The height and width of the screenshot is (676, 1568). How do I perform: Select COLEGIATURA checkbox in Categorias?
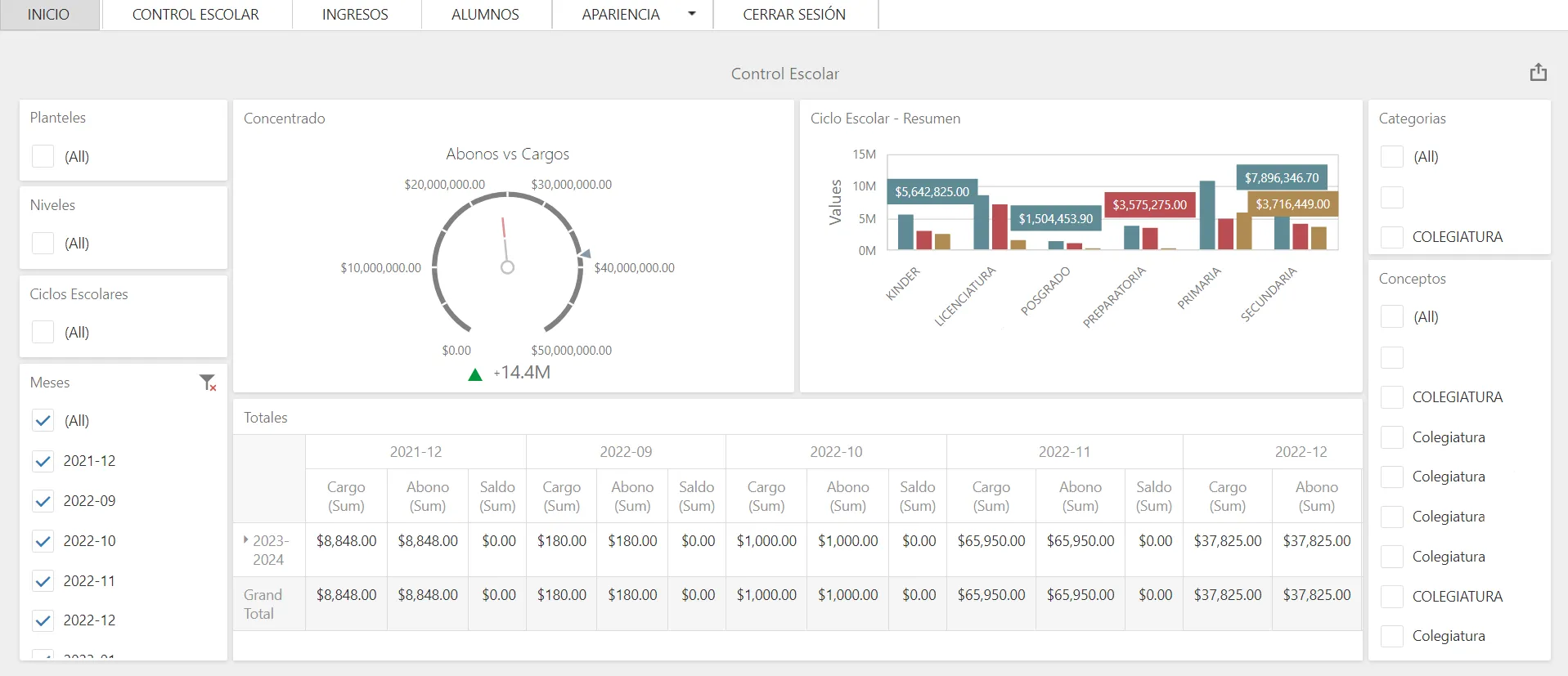pos(1391,237)
